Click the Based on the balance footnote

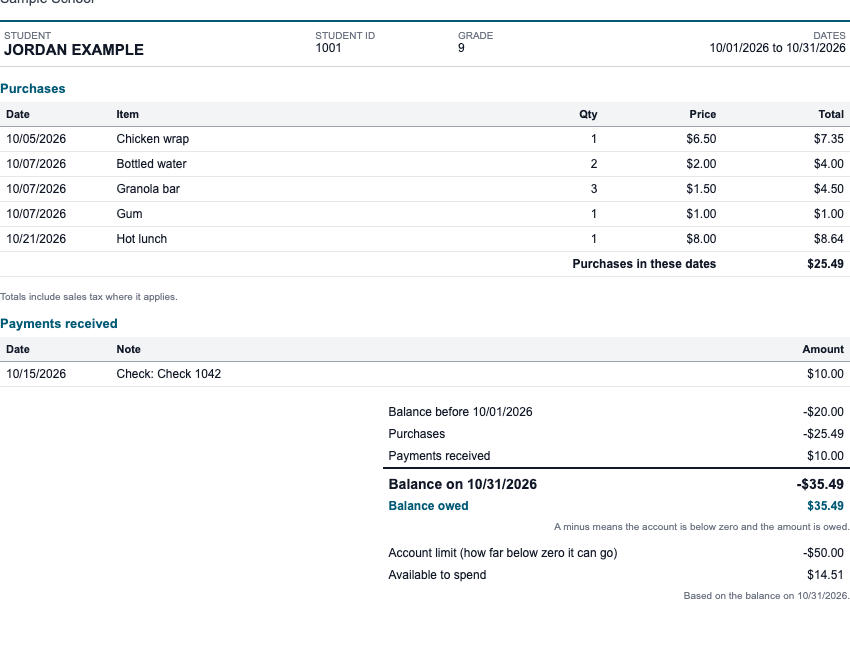(766, 595)
